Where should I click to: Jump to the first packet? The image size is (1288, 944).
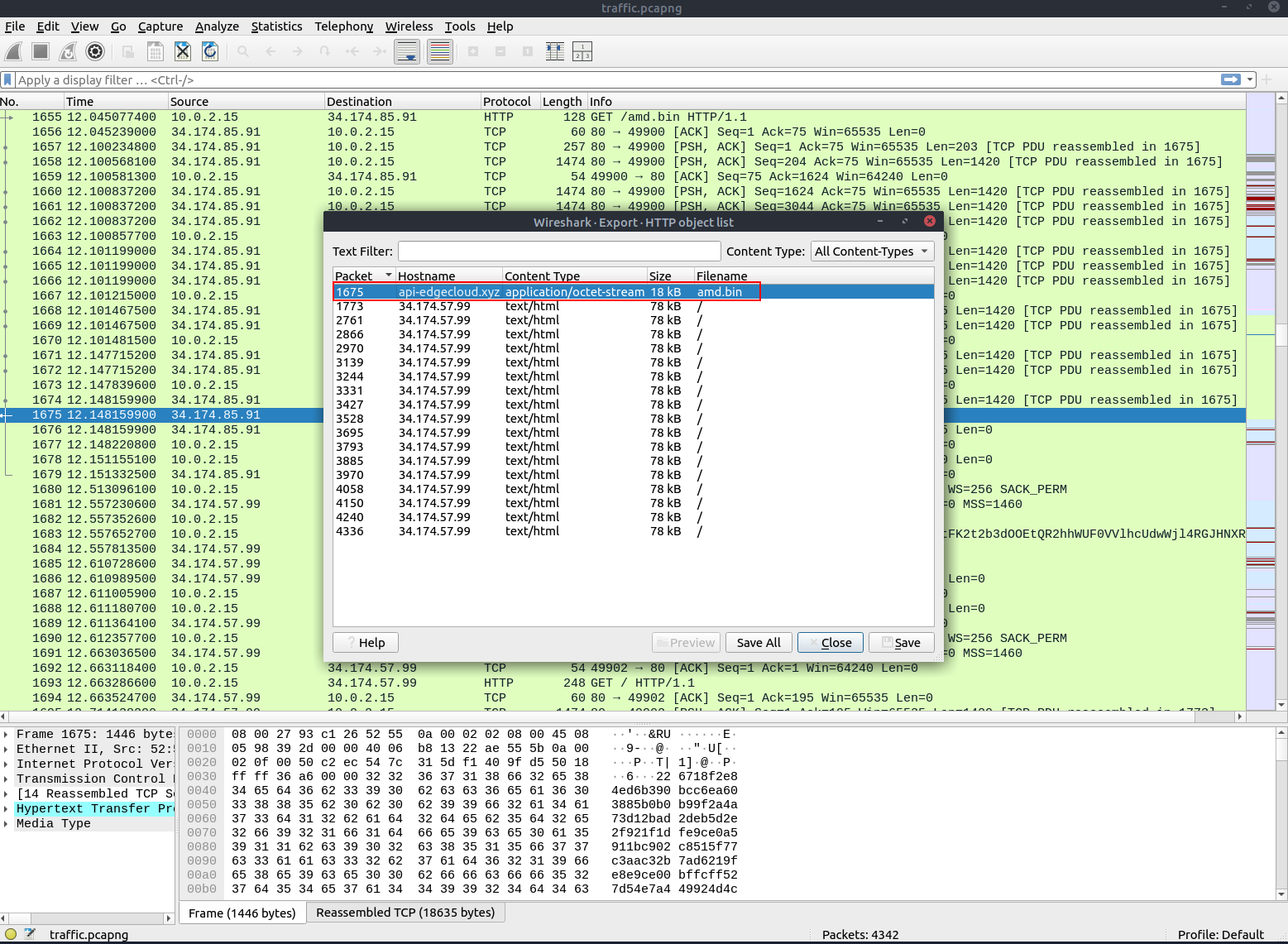[352, 51]
